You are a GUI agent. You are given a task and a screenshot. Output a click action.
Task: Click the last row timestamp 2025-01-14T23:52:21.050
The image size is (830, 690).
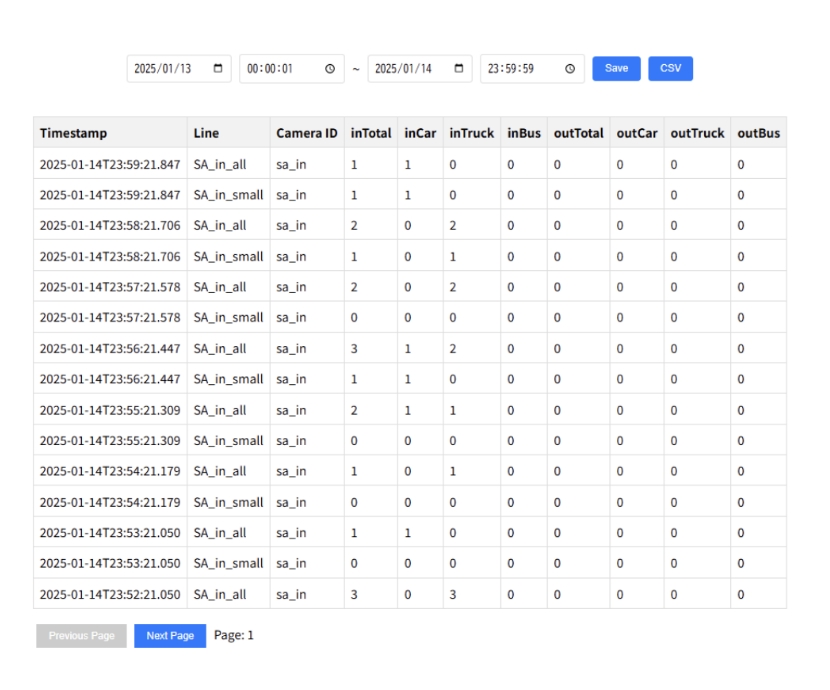pos(110,594)
